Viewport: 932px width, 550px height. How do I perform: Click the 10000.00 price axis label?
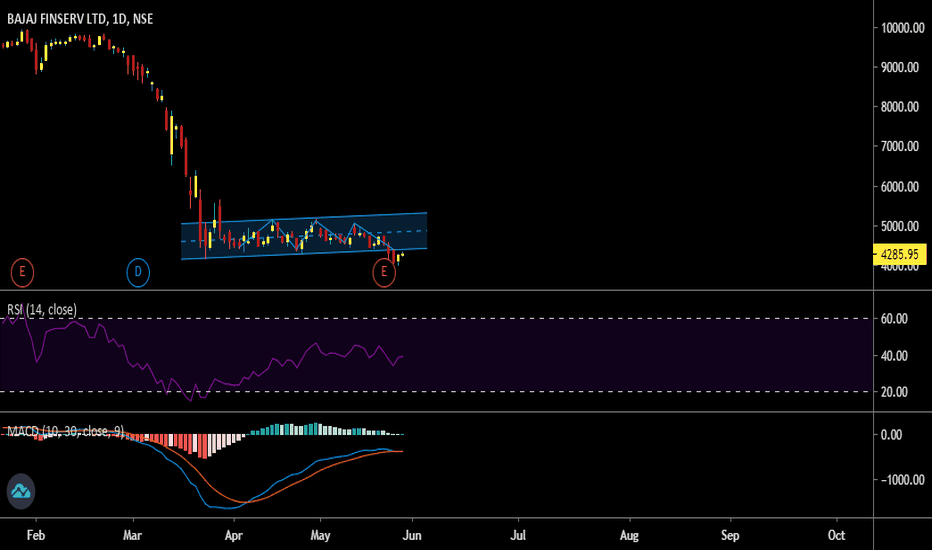point(902,28)
